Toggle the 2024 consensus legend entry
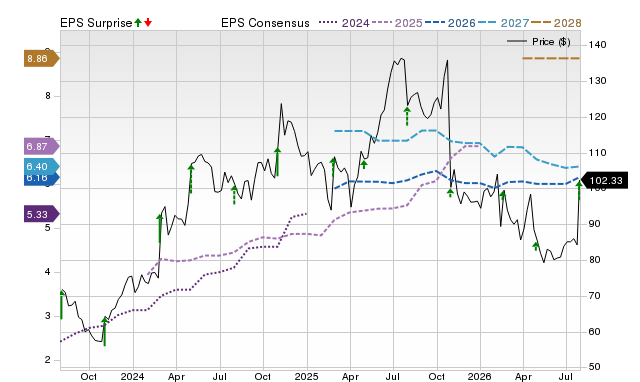 point(344,23)
